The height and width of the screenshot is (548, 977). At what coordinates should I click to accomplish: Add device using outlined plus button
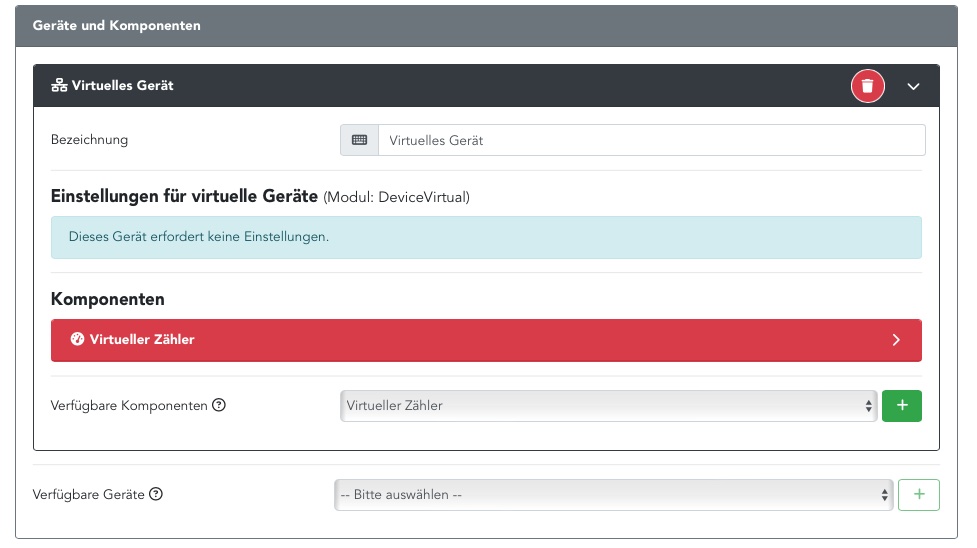point(918,494)
